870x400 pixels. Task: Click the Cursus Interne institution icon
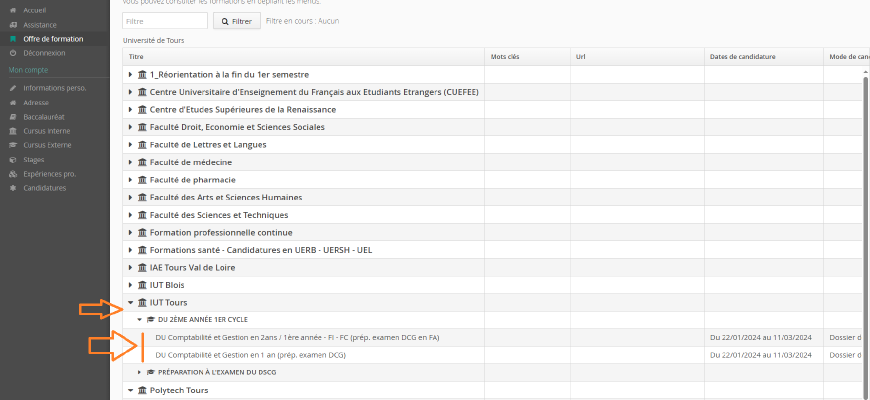(13, 131)
